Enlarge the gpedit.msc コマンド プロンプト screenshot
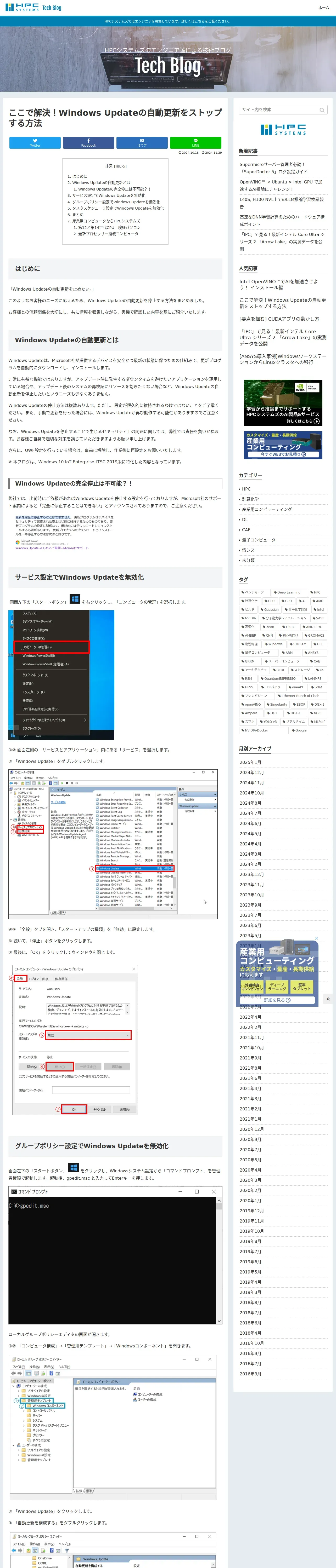 [115, 1256]
